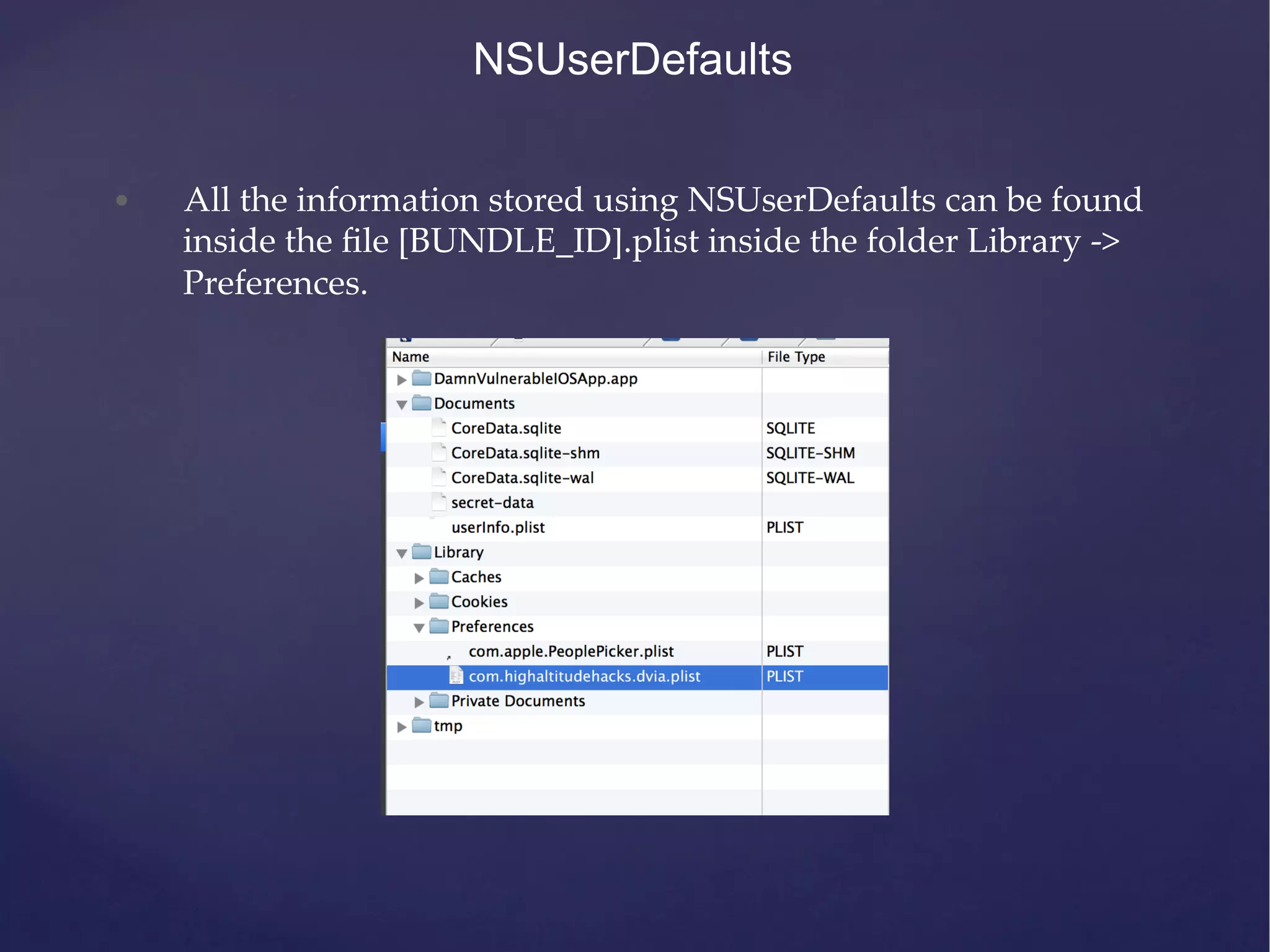This screenshot has width=1270, height=952.
Task: Click the DamnVulnerableIOSApp.app folder icon
Action: coord(422,377)
